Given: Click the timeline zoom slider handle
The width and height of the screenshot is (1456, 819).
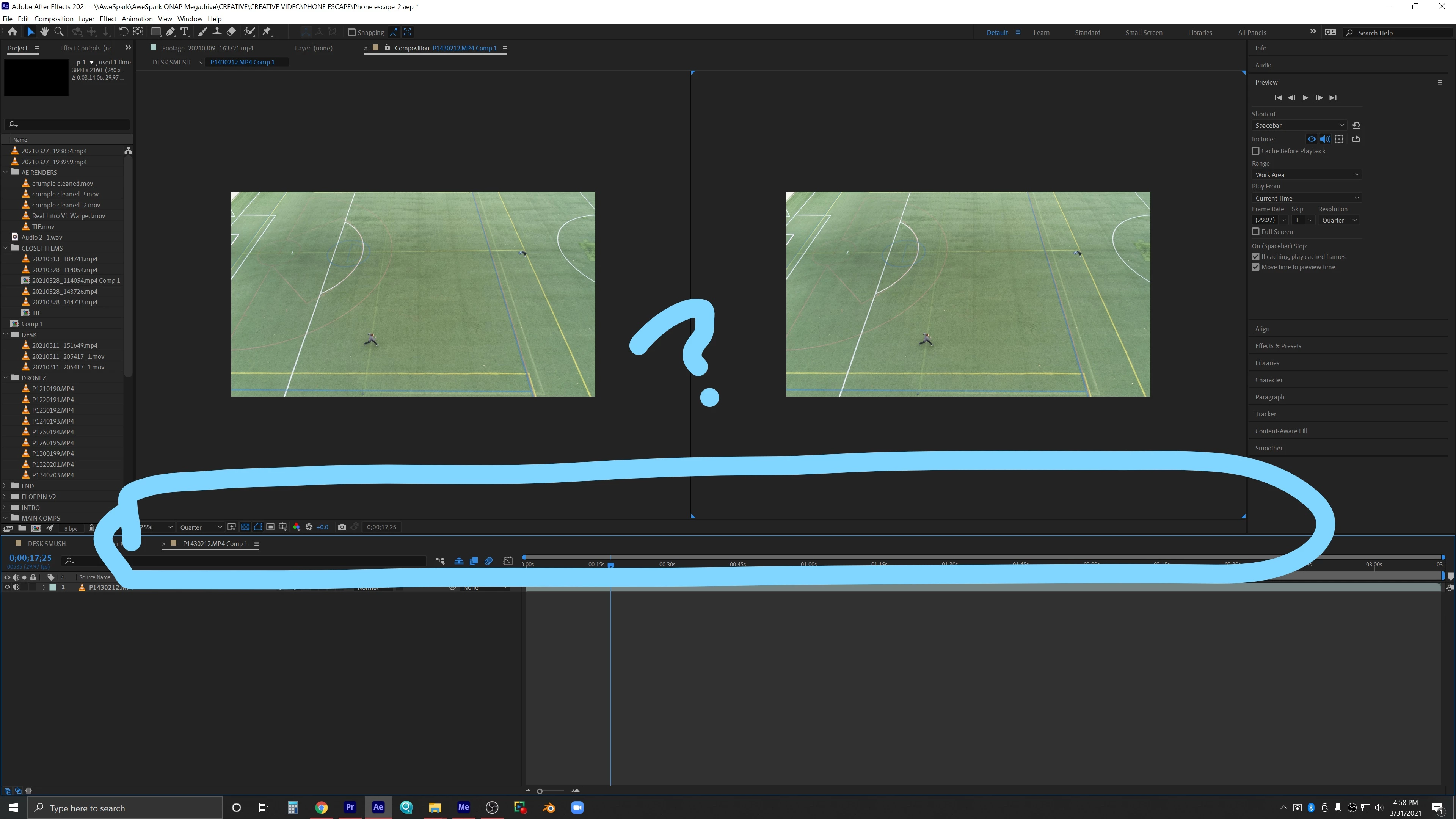Looking at the screenshot, I should [x=540, y=791].
